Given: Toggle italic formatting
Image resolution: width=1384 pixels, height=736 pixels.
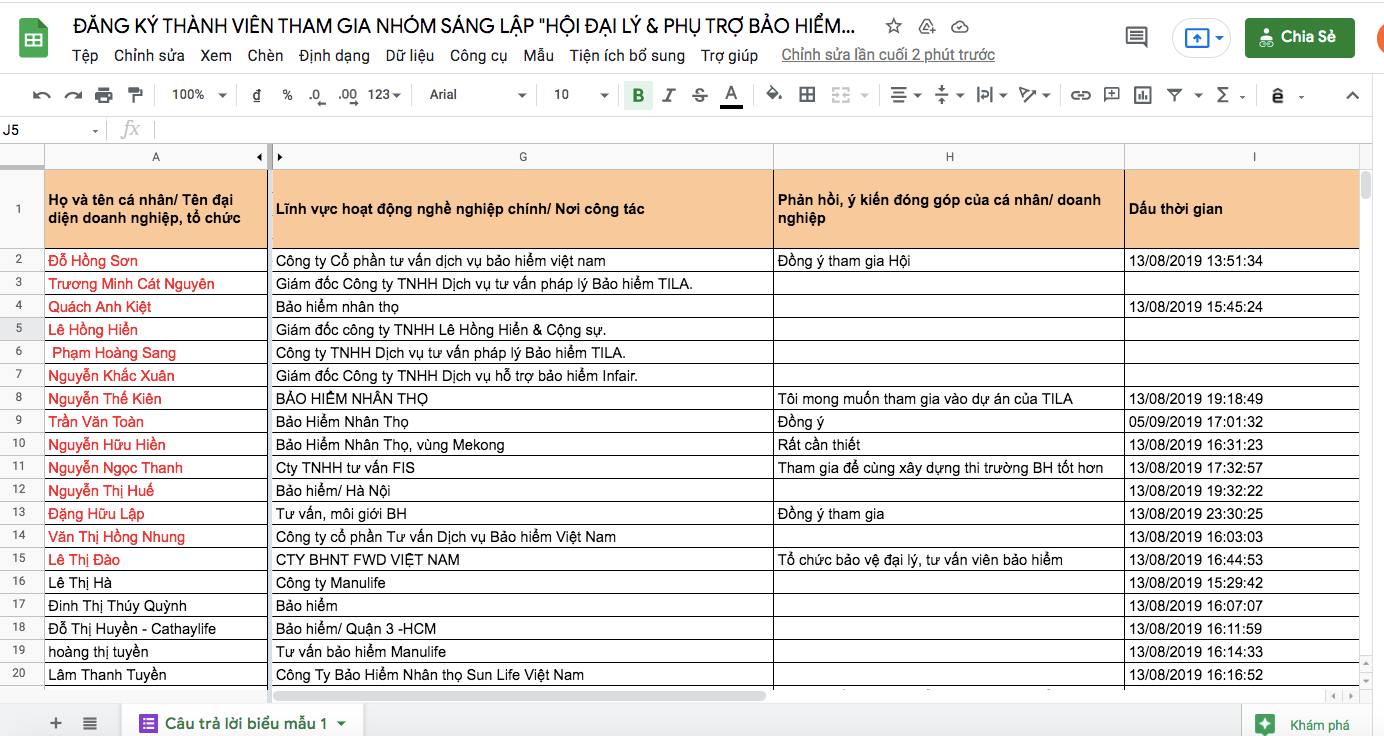Looking at the screenshot, I should (669, 95).
